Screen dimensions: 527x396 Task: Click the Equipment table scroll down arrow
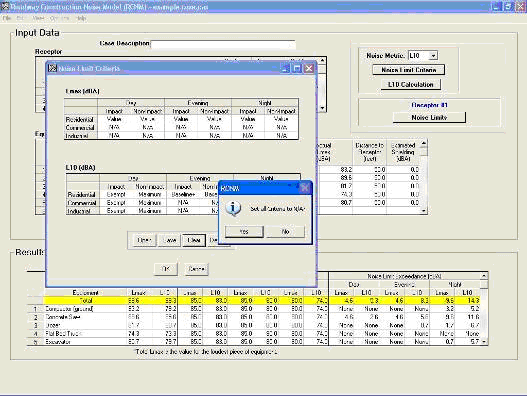[424, 210]
